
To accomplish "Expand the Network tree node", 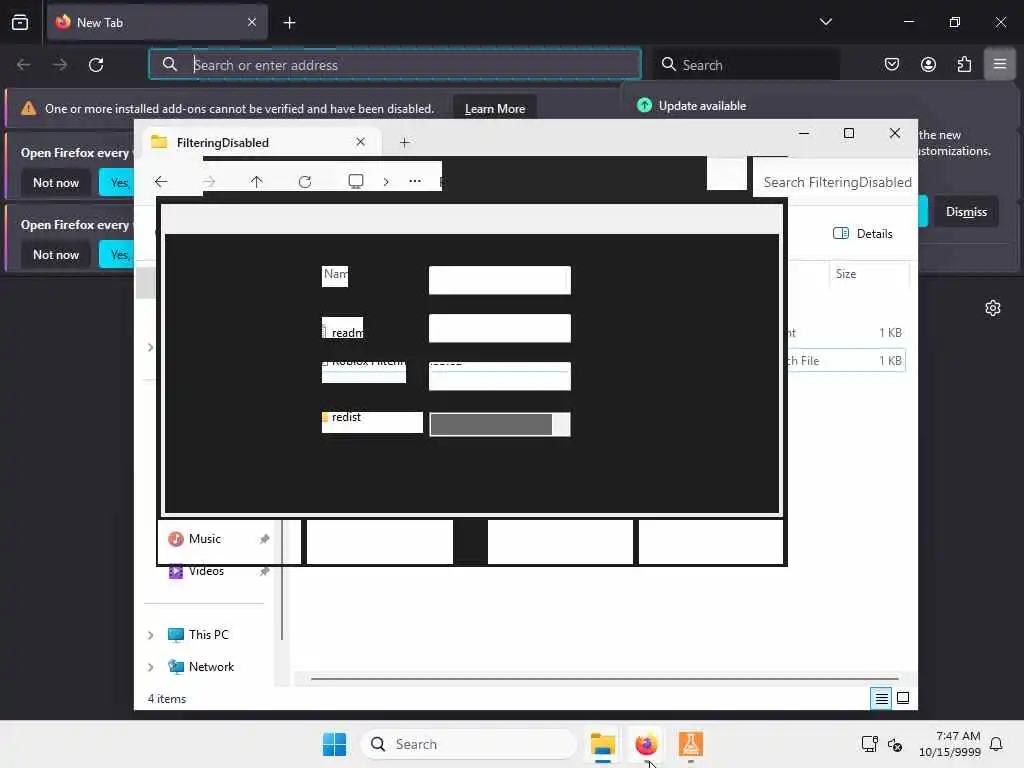I will point(150,667).
